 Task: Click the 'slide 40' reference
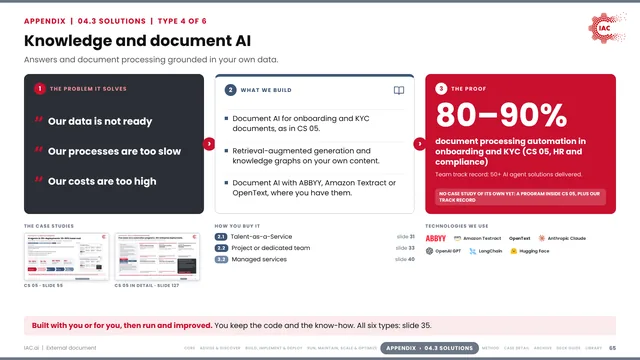405,260
